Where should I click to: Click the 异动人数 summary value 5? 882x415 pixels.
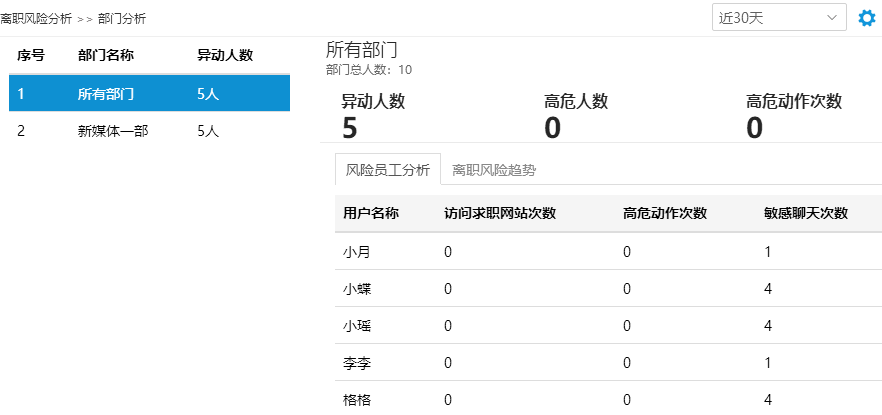pos(350,127)
